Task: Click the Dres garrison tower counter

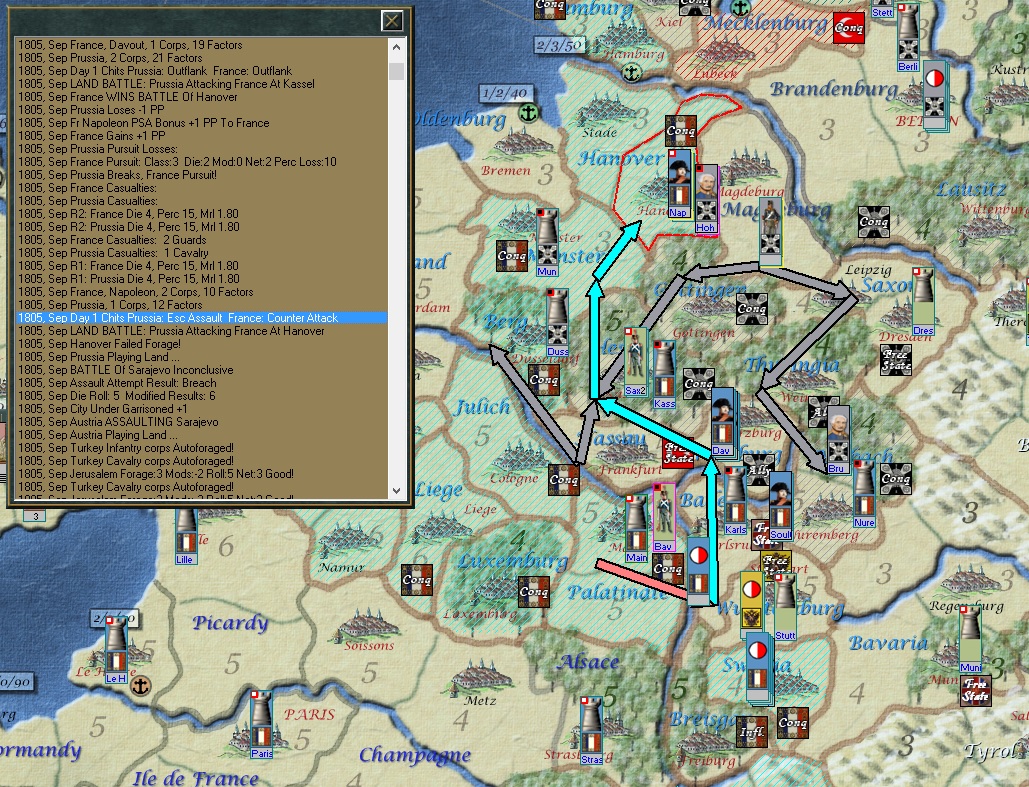Action: [x=923, y=302]
